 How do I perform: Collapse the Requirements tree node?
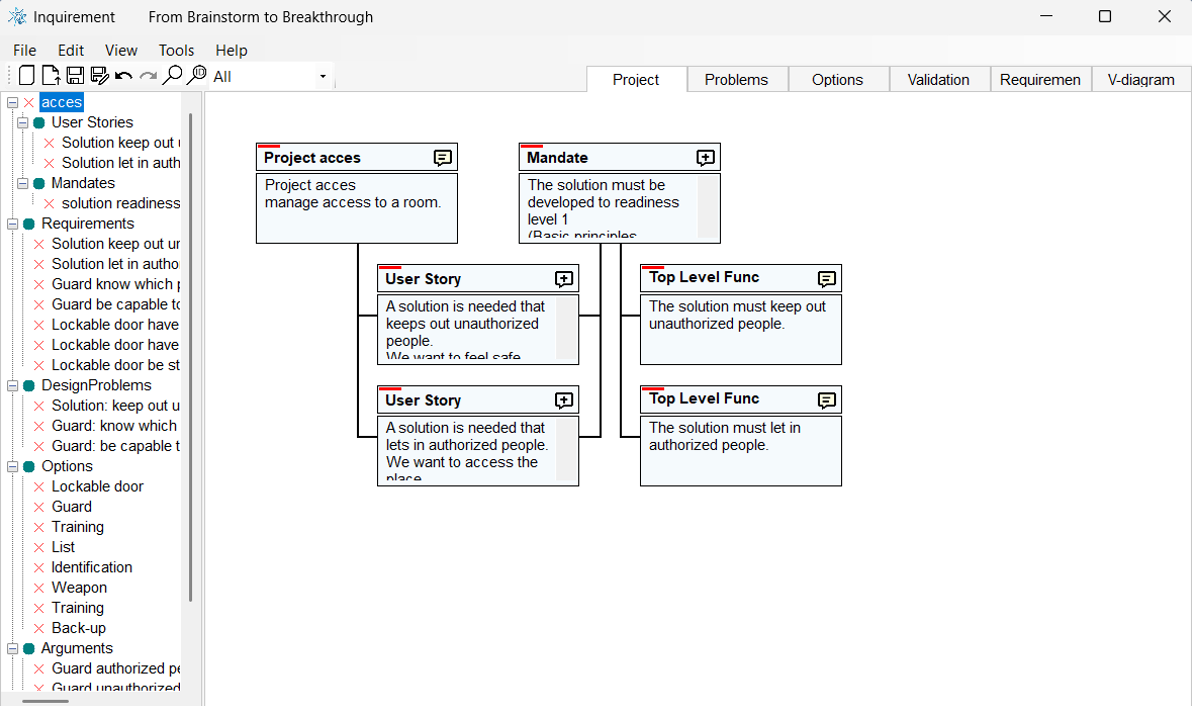[x=13, y=224]
